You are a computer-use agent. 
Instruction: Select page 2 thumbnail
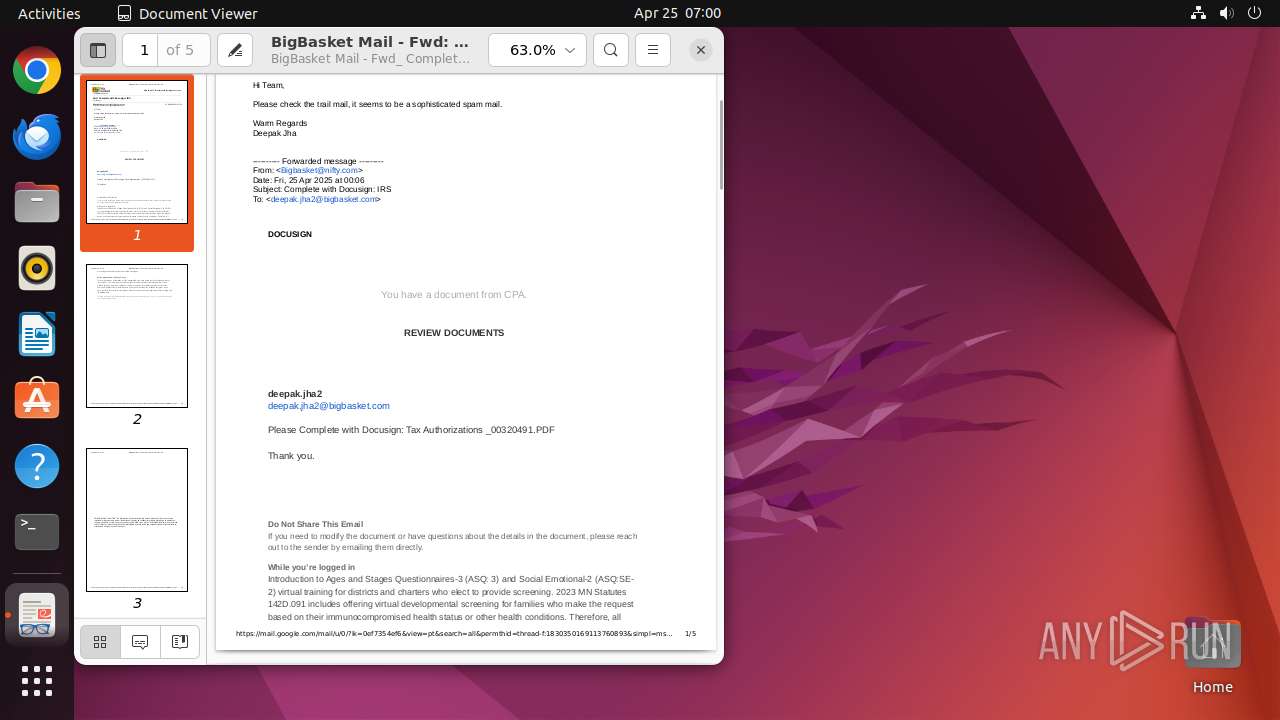tap(137, 336)
